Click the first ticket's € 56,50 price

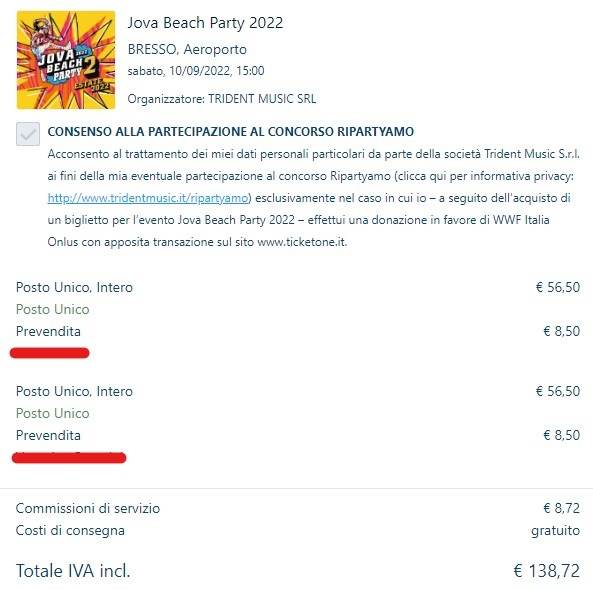[558, 287]
